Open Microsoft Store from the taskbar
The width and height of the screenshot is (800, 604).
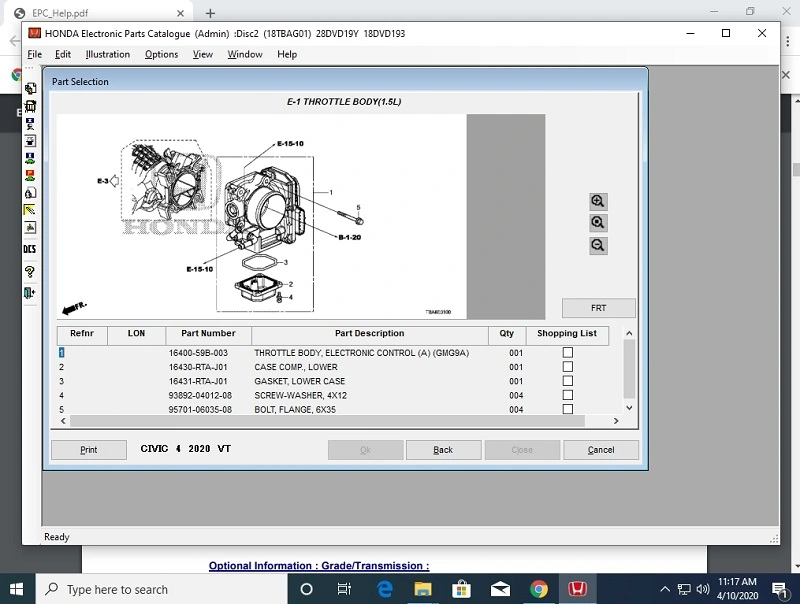pos(461,589)
